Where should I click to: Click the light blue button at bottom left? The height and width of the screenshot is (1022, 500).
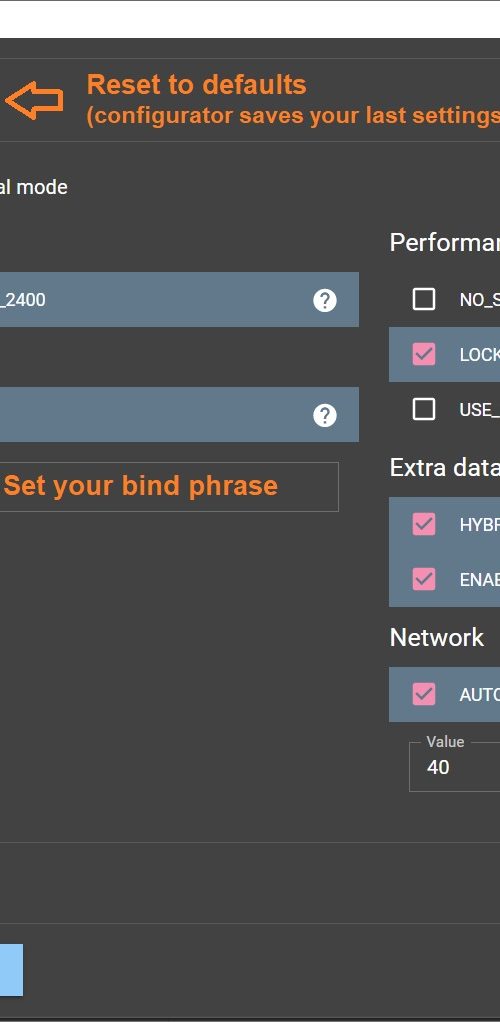click(x=11, y=970)
